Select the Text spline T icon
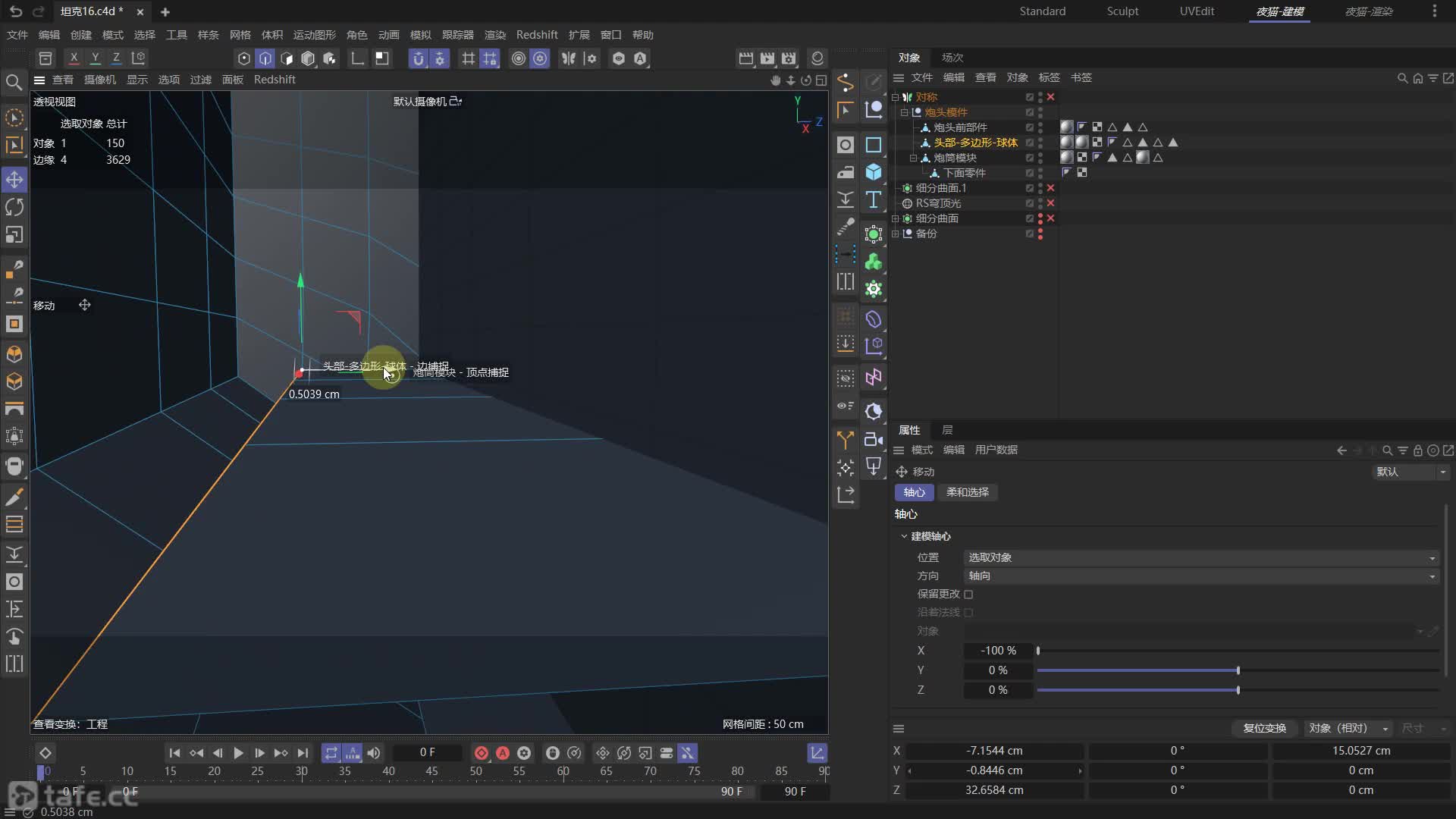 click(874, 199)
